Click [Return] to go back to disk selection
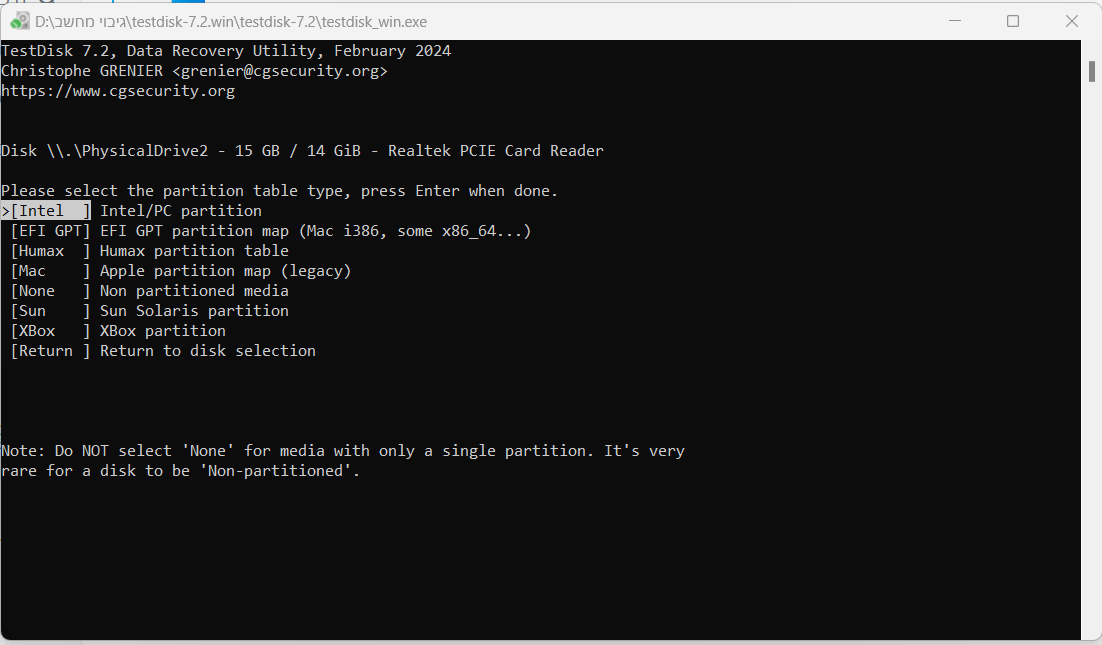Viewport: 1102px width, 645px height. point(51,351)
